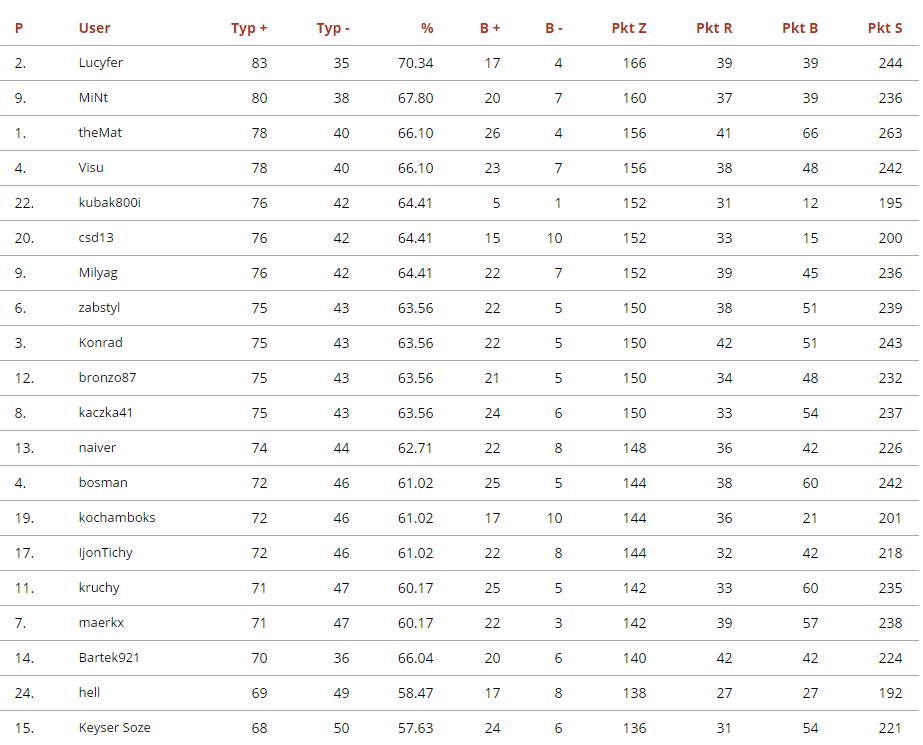Open kubak800i user entry
Image resolution: width=923 pixels, height=745 pixels.
click(x=110, y=203)
